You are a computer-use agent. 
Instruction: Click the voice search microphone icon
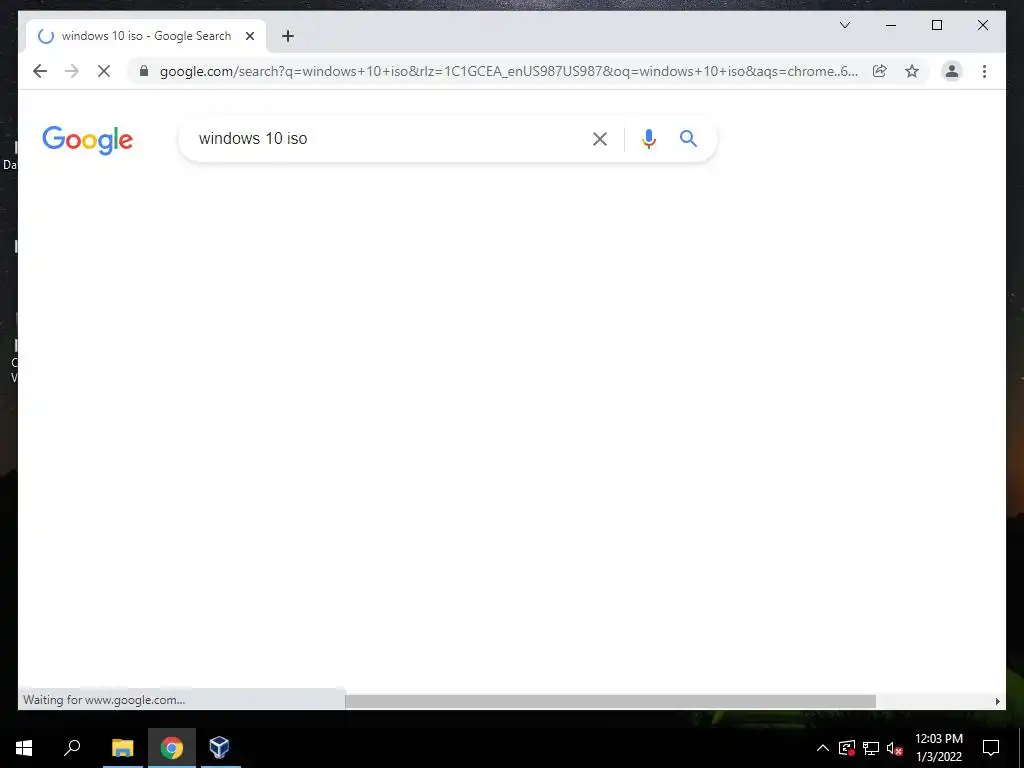pos(648,138)
